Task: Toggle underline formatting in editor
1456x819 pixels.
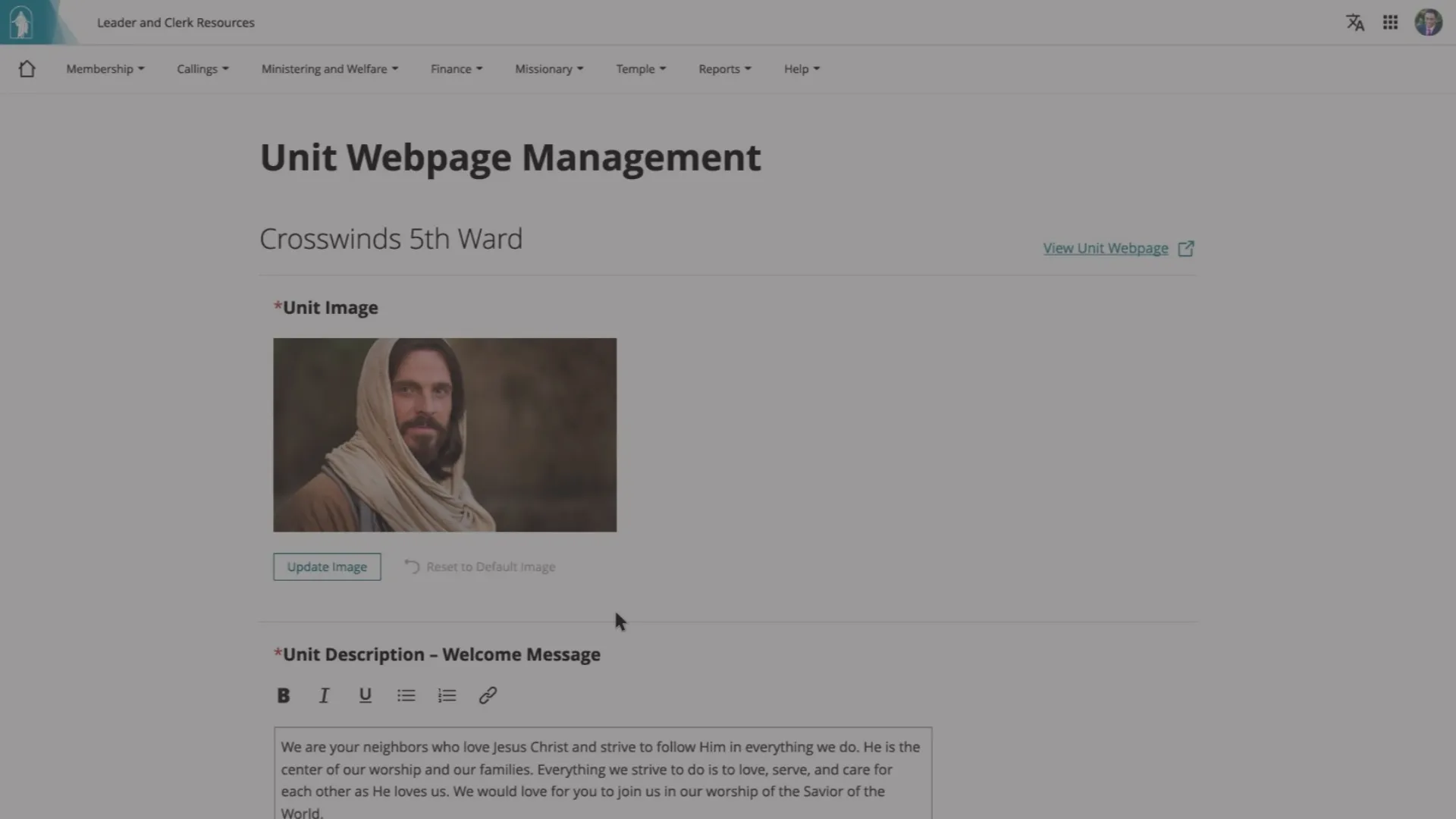Action: (x=365, y=695)
